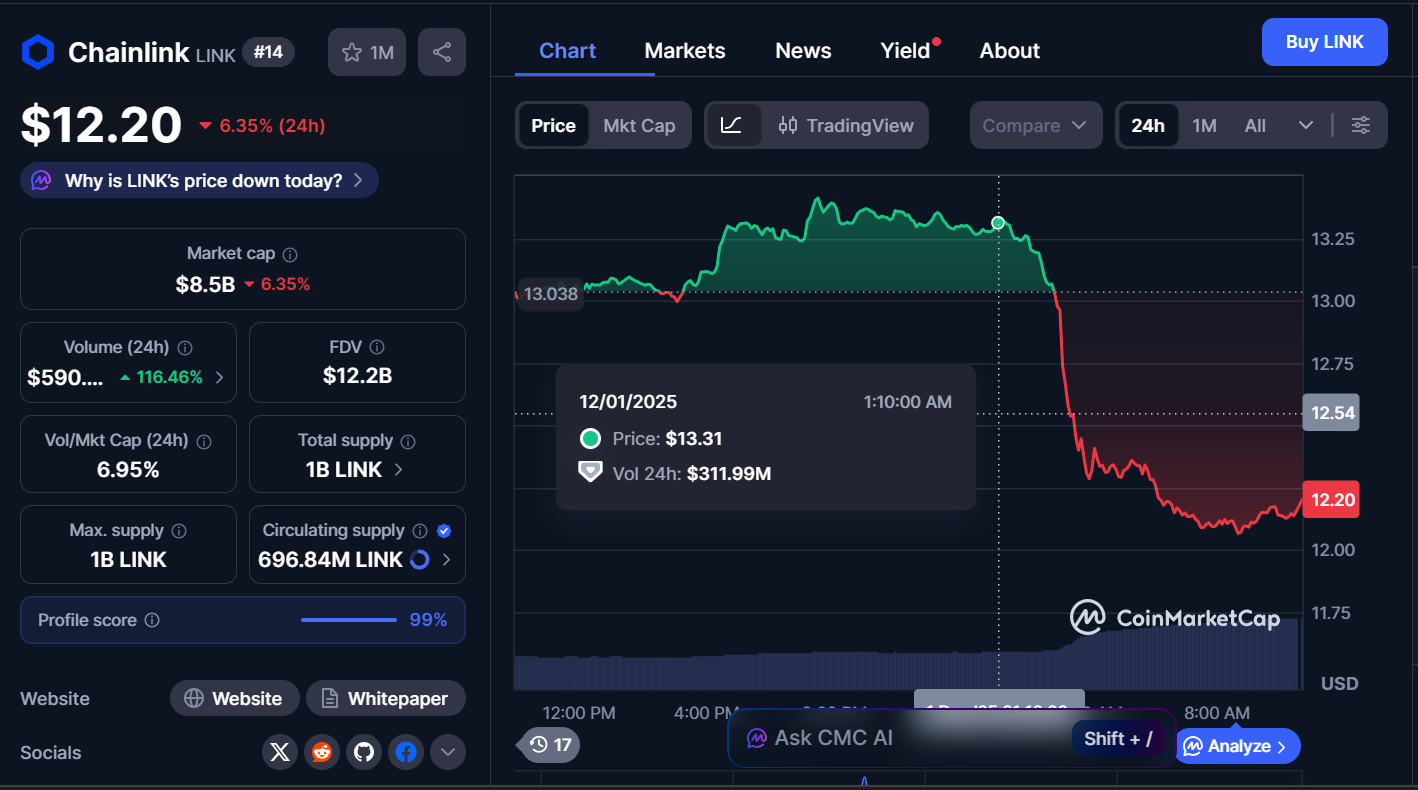This screenshot has height=790, width=1418.
Task: Open the Facebook social link
Action: (406, 752)
